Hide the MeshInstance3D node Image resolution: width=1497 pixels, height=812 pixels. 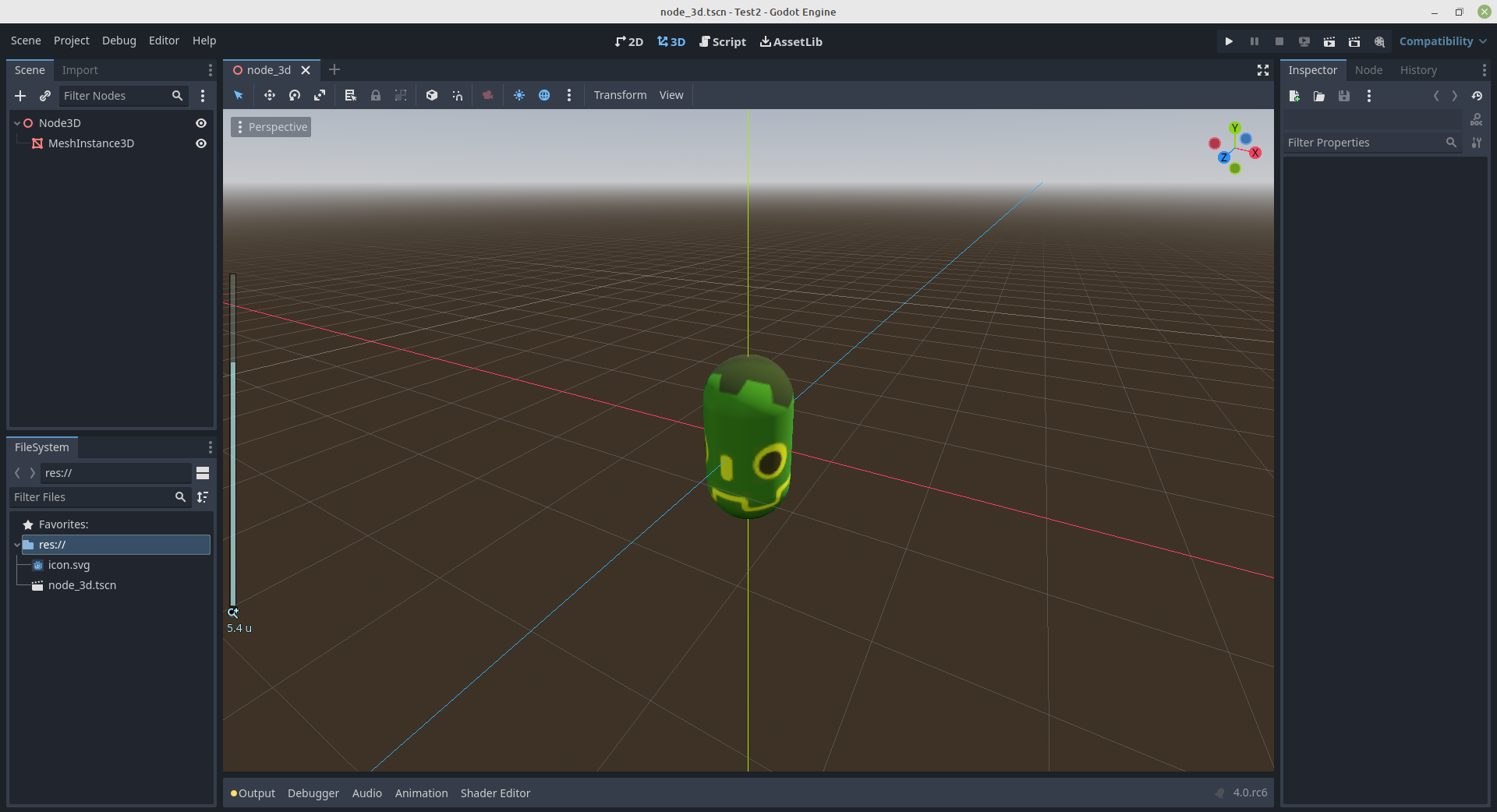point(201,143)
